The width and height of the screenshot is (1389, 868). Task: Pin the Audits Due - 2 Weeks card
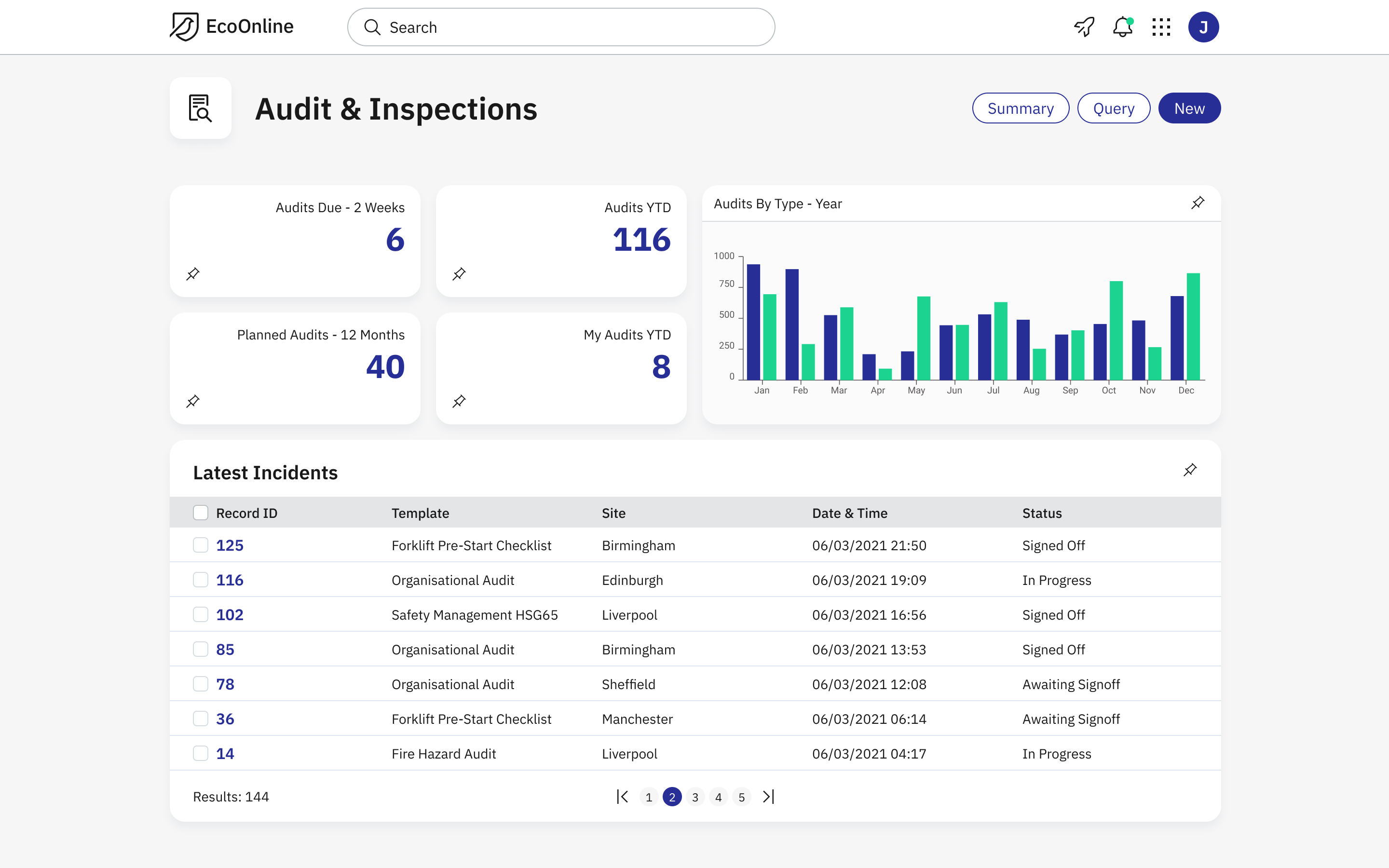193,274
